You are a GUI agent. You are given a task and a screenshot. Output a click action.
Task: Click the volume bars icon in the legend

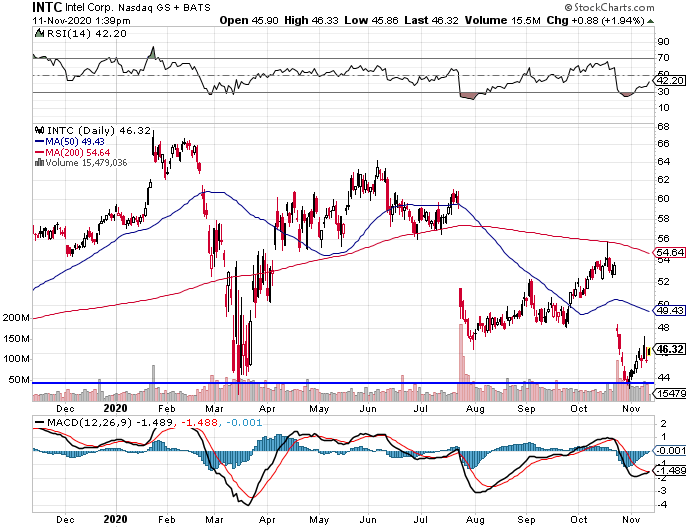tap(40, 162)
